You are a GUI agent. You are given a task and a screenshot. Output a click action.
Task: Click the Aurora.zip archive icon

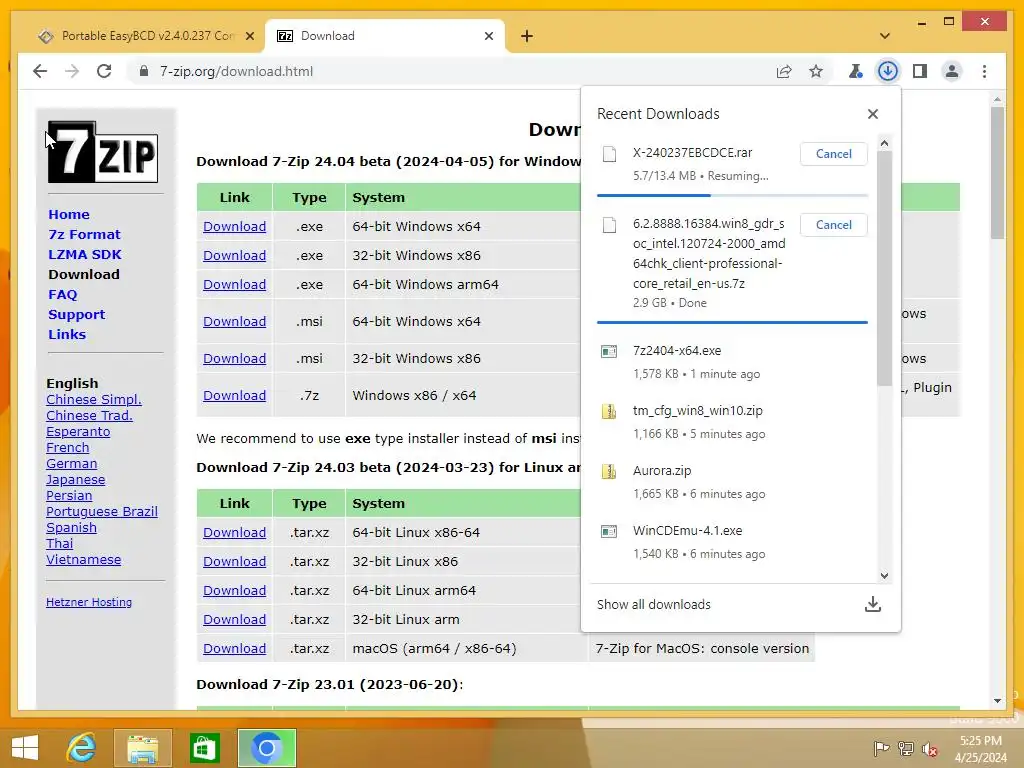609,472
